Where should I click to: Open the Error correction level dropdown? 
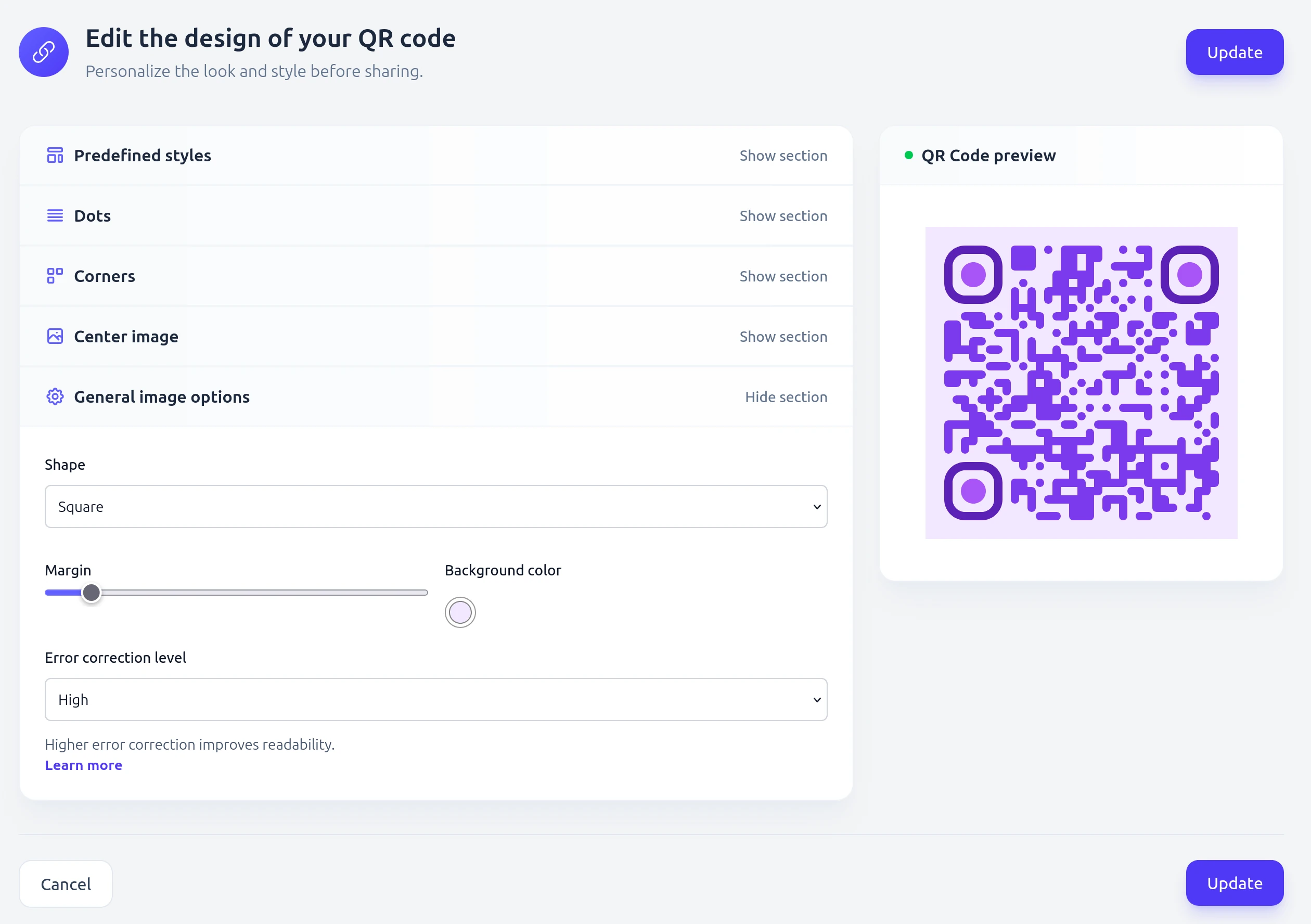pos(435,700)
